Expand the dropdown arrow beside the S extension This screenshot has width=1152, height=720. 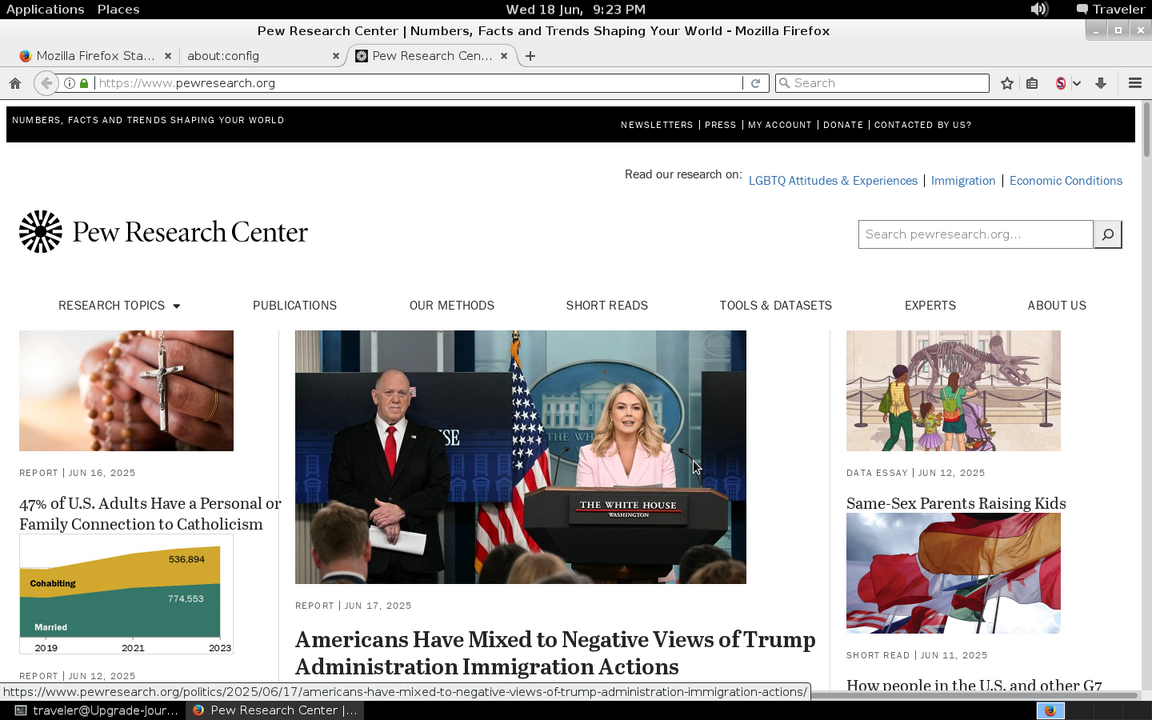pos(1076,83)
